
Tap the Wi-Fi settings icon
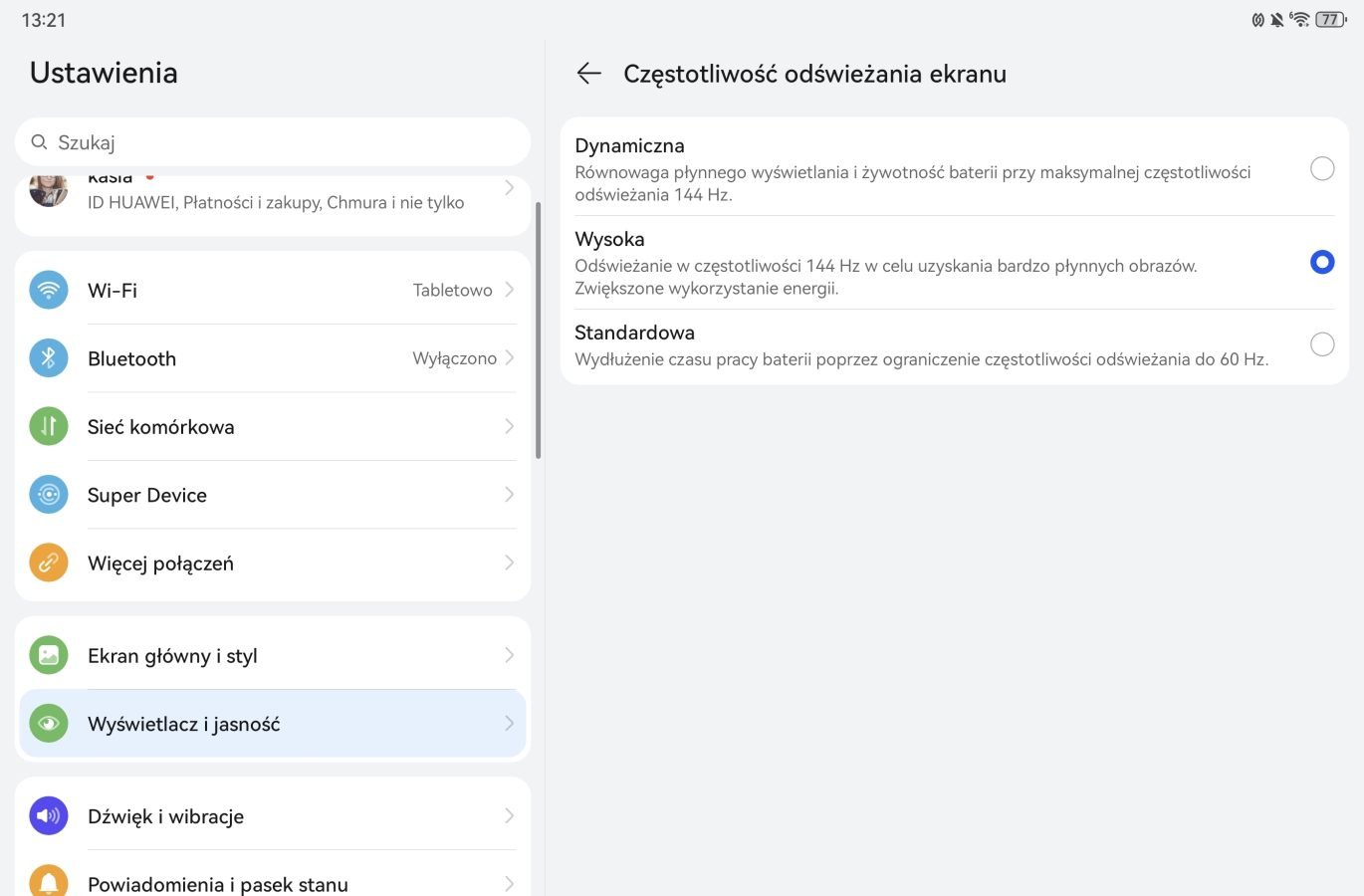point(49,290)
